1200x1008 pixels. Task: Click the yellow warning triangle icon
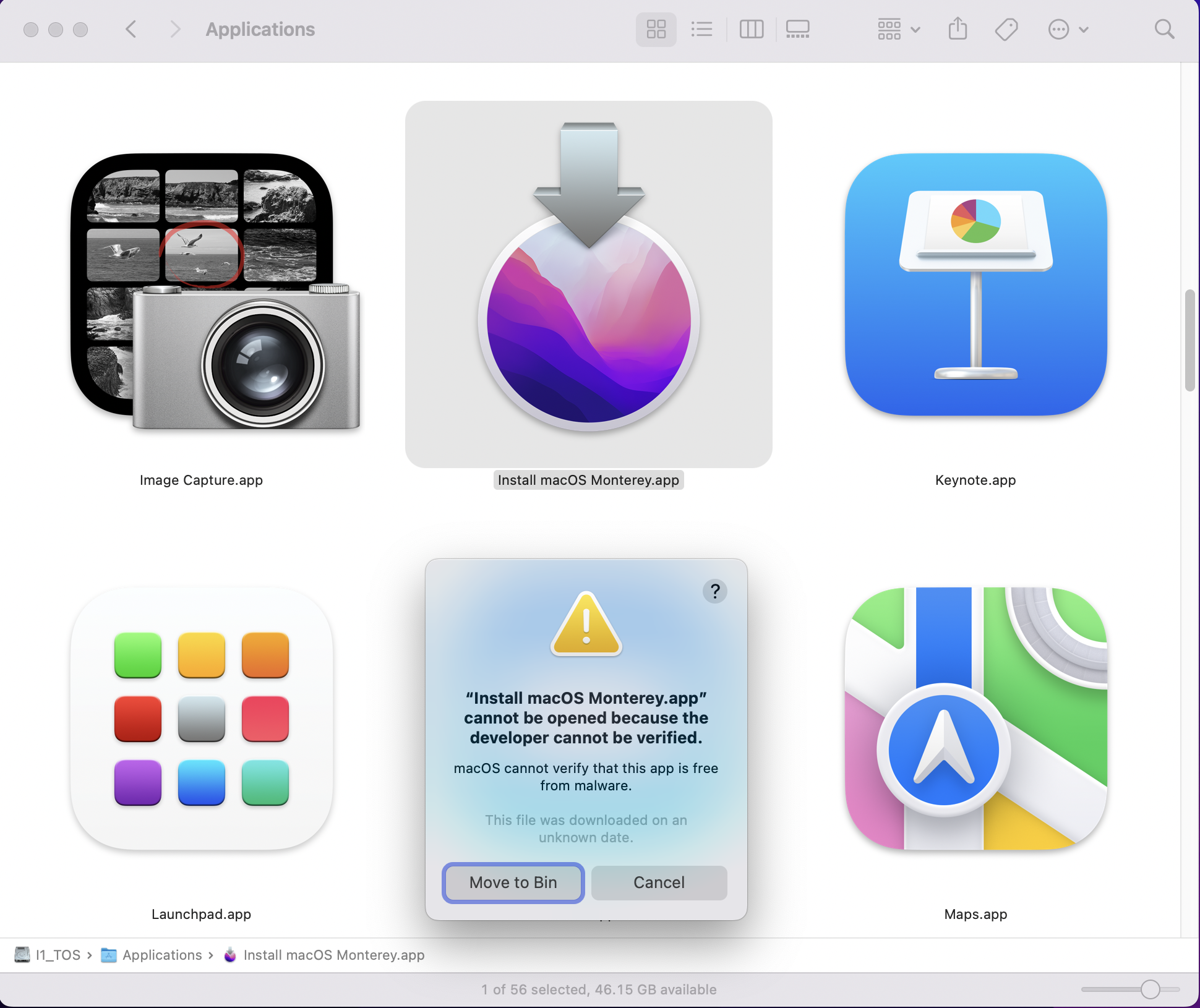[x=586, y=624]
